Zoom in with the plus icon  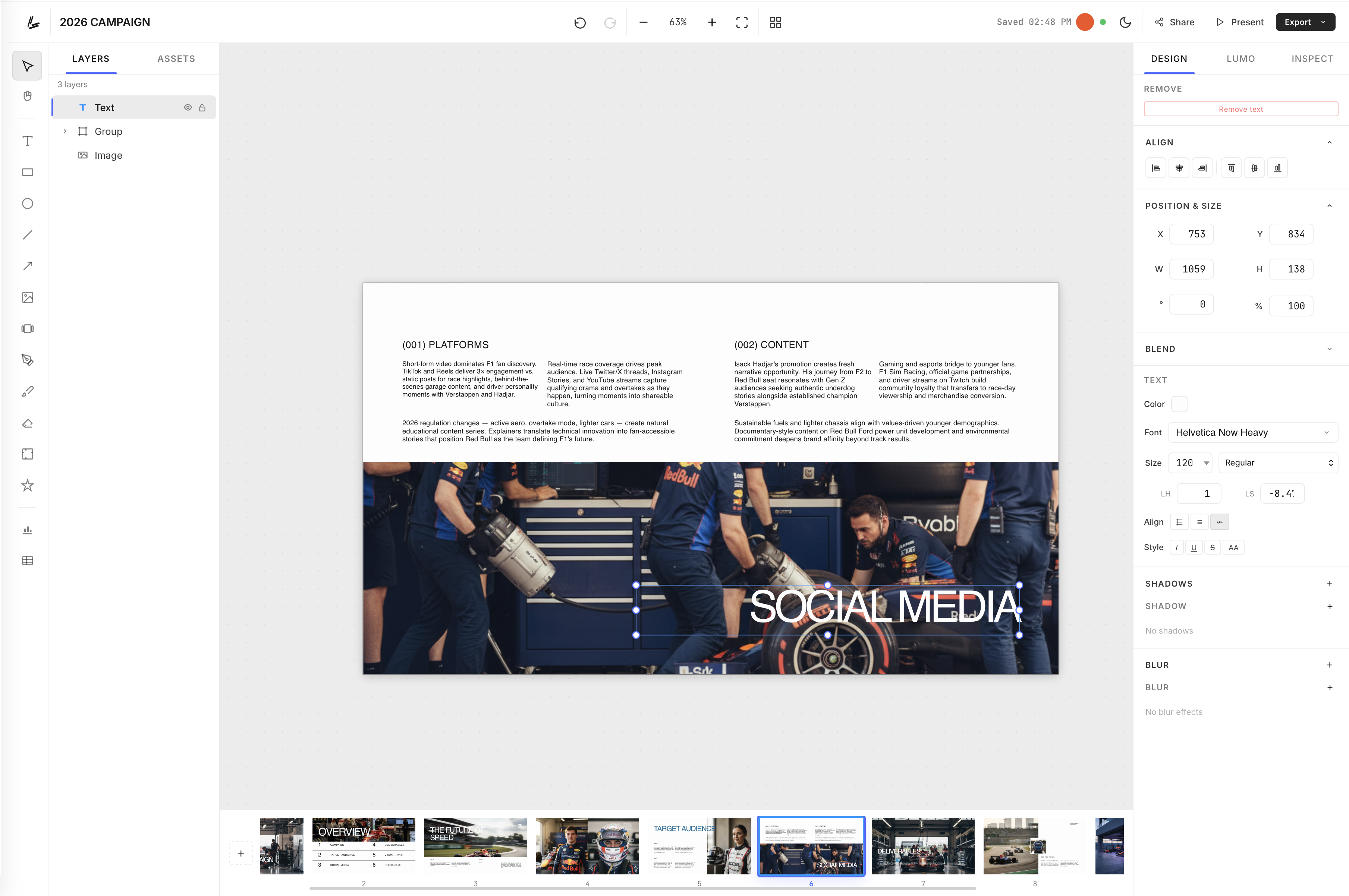tap(712, 22)
